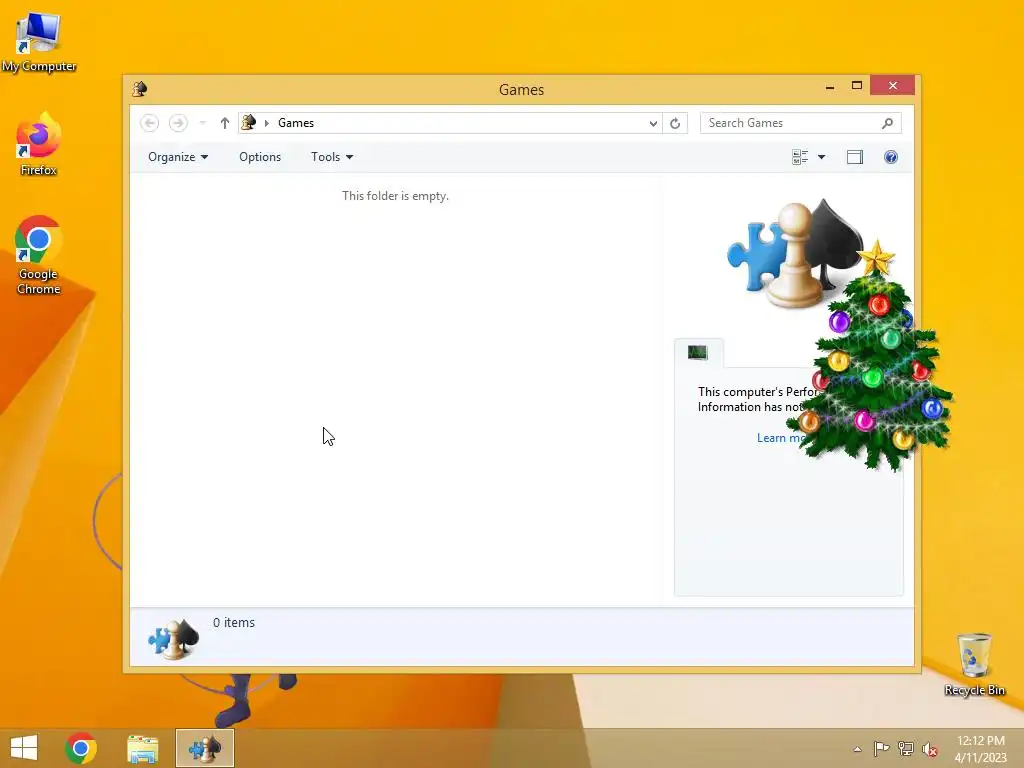Viewport: 1024px width, 768px height.
Task: Open the Options toolbar item
Action: click(x=260, y=157)
